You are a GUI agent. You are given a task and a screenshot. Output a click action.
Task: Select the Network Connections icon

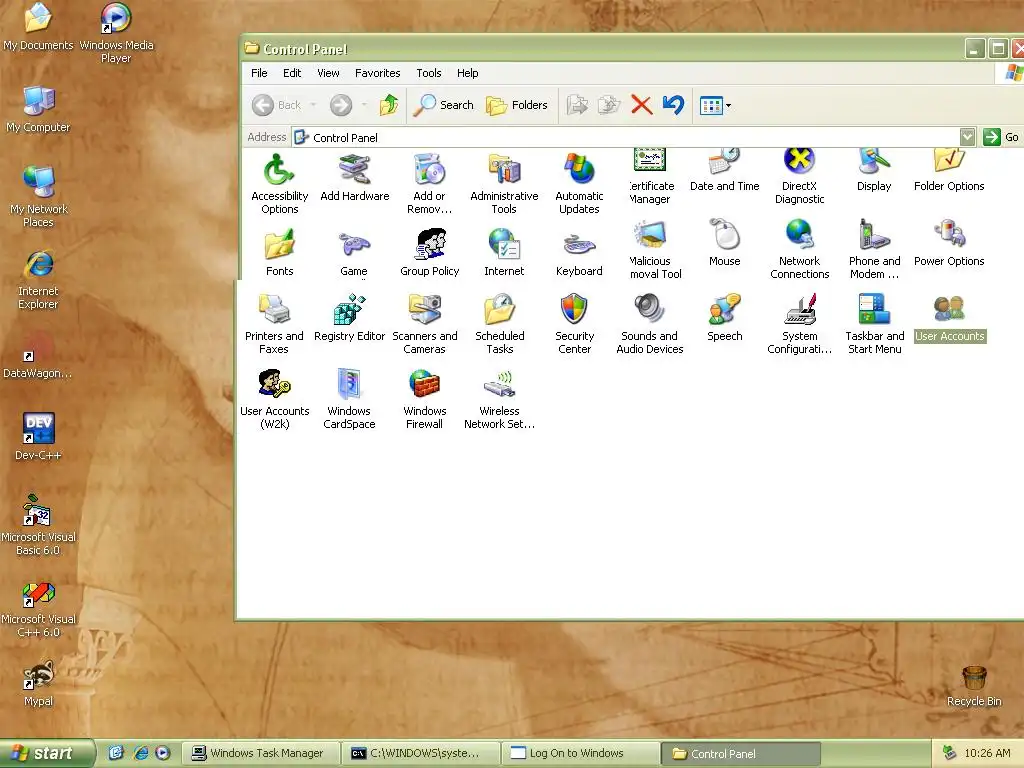799,249
